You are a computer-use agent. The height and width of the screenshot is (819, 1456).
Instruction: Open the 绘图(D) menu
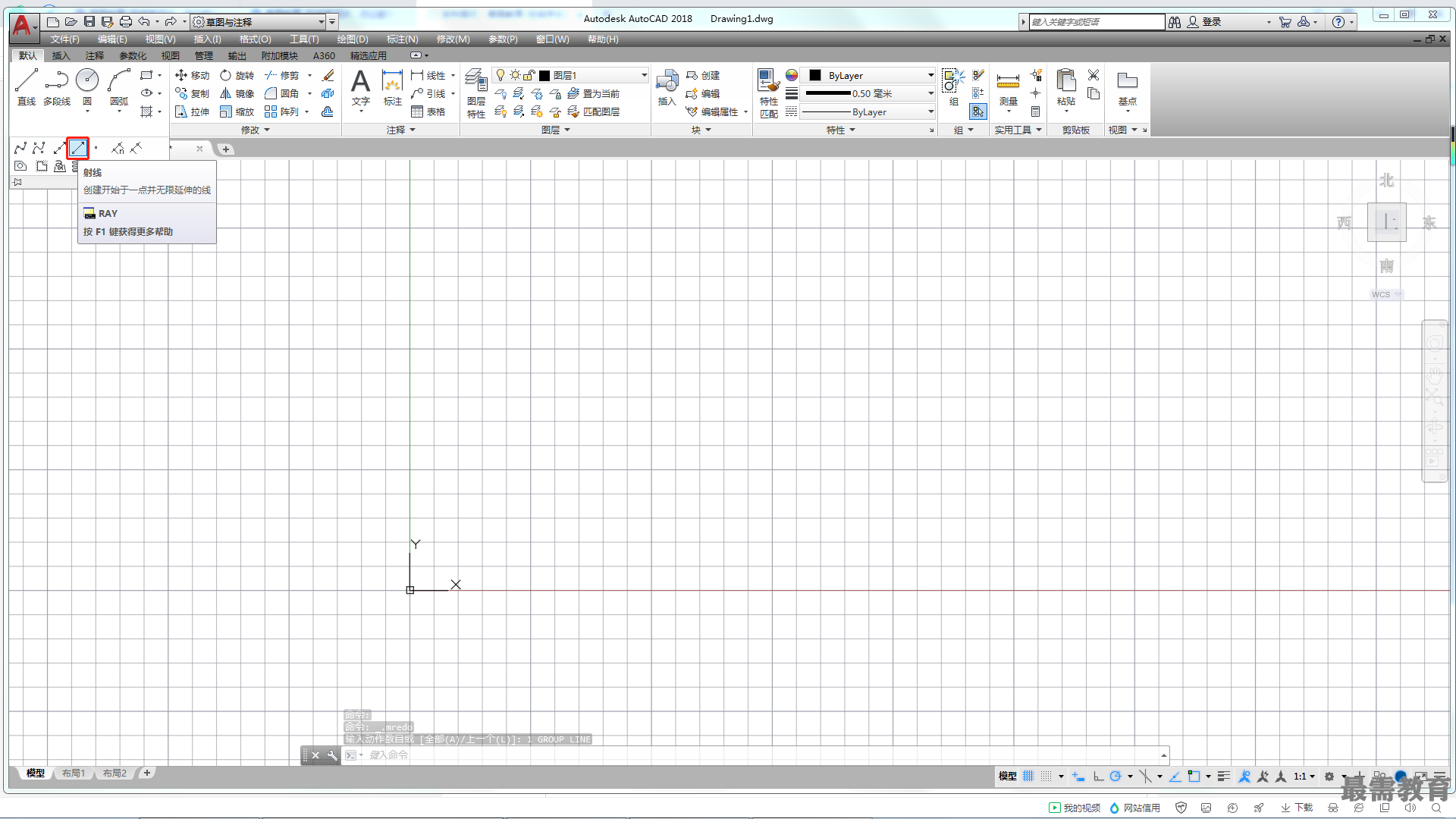pyautogui.click(x=353, y=39)
